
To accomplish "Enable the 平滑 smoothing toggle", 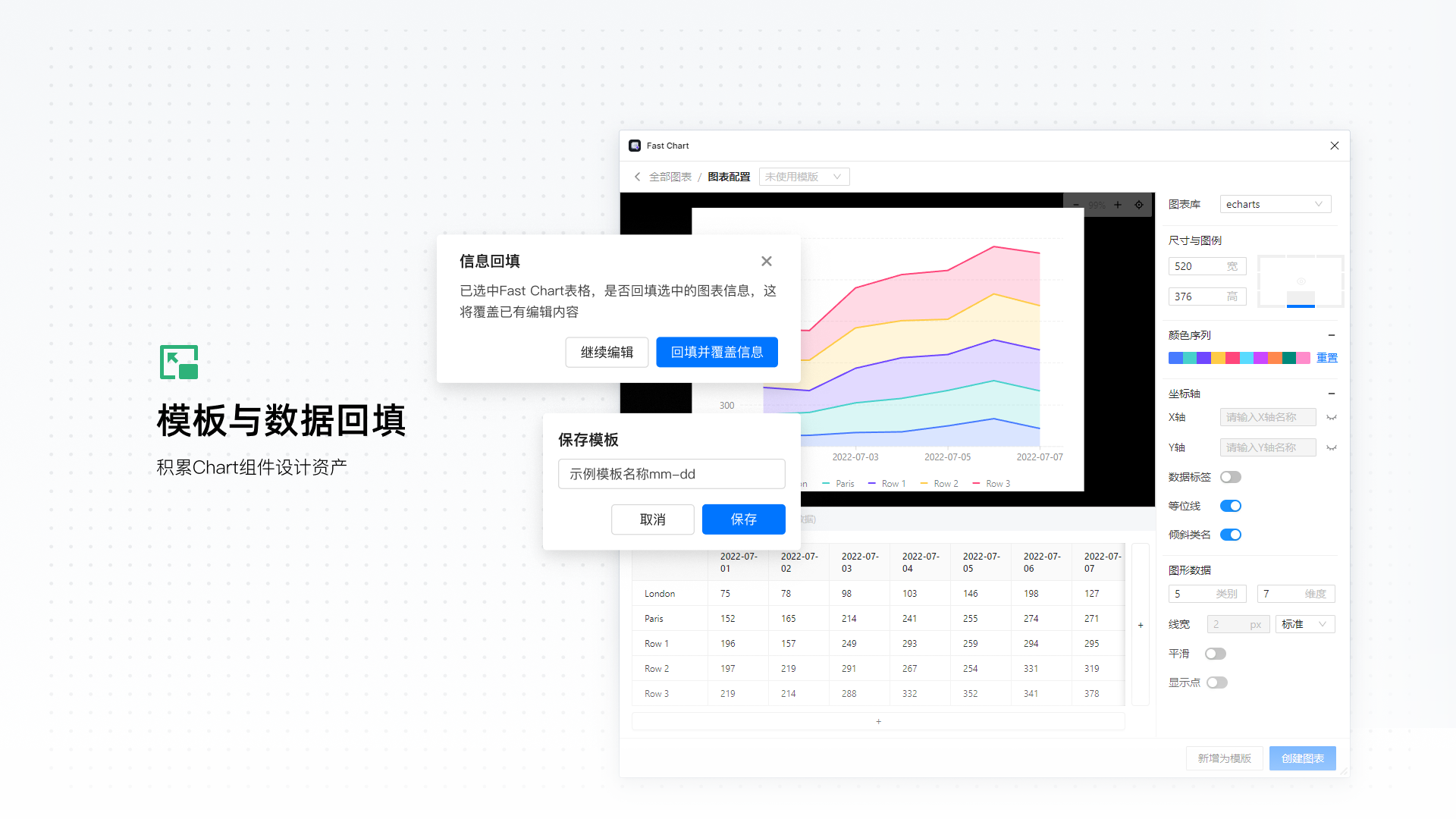I will pos(1216,653).
